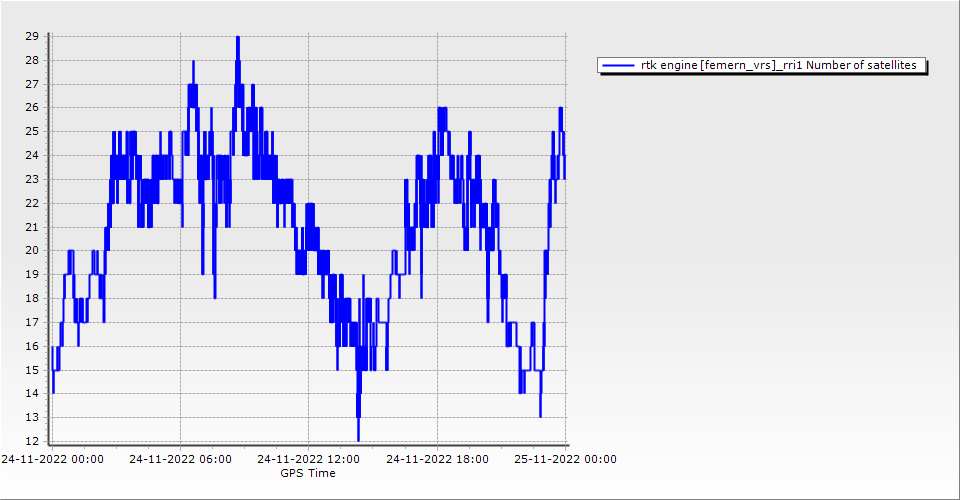The width and height of the screenshot is (960, 500).
Task: Click the '24-11-2022 18:00' x-axis label
Action: 437,460
